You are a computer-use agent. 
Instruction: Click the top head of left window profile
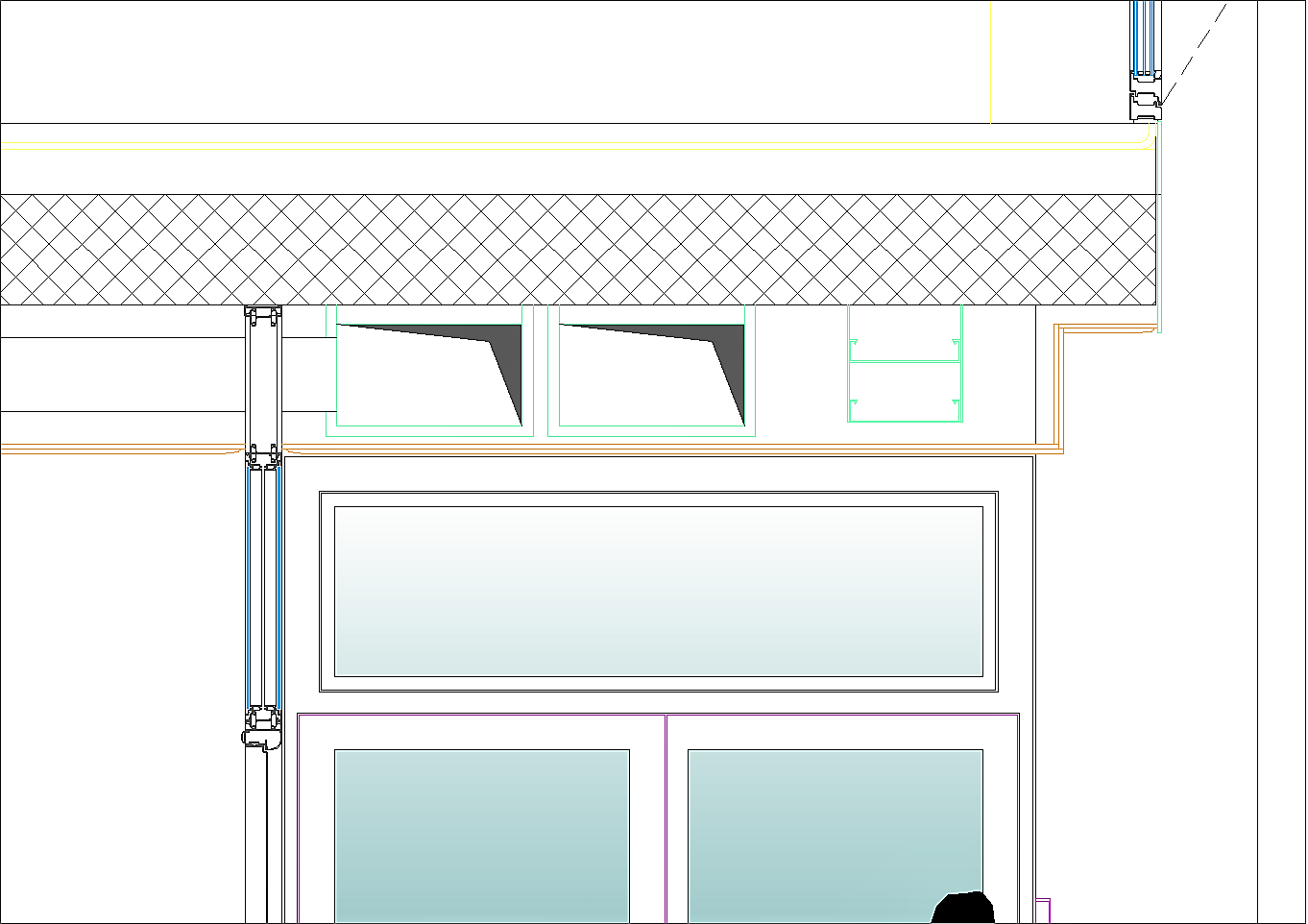pos(262,313)
